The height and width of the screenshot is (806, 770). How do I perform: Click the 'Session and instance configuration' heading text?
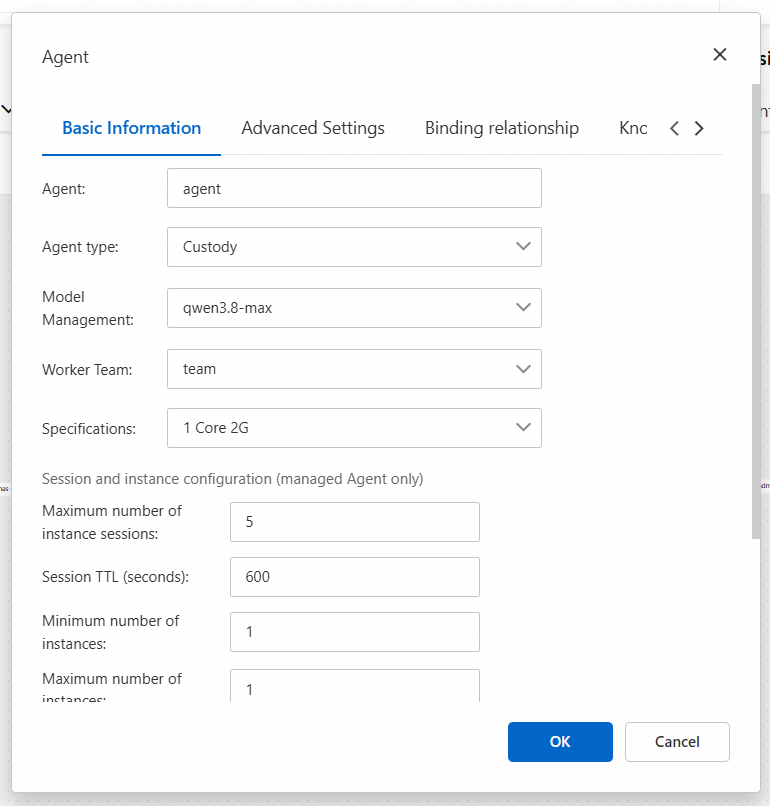tap(232, 479)
